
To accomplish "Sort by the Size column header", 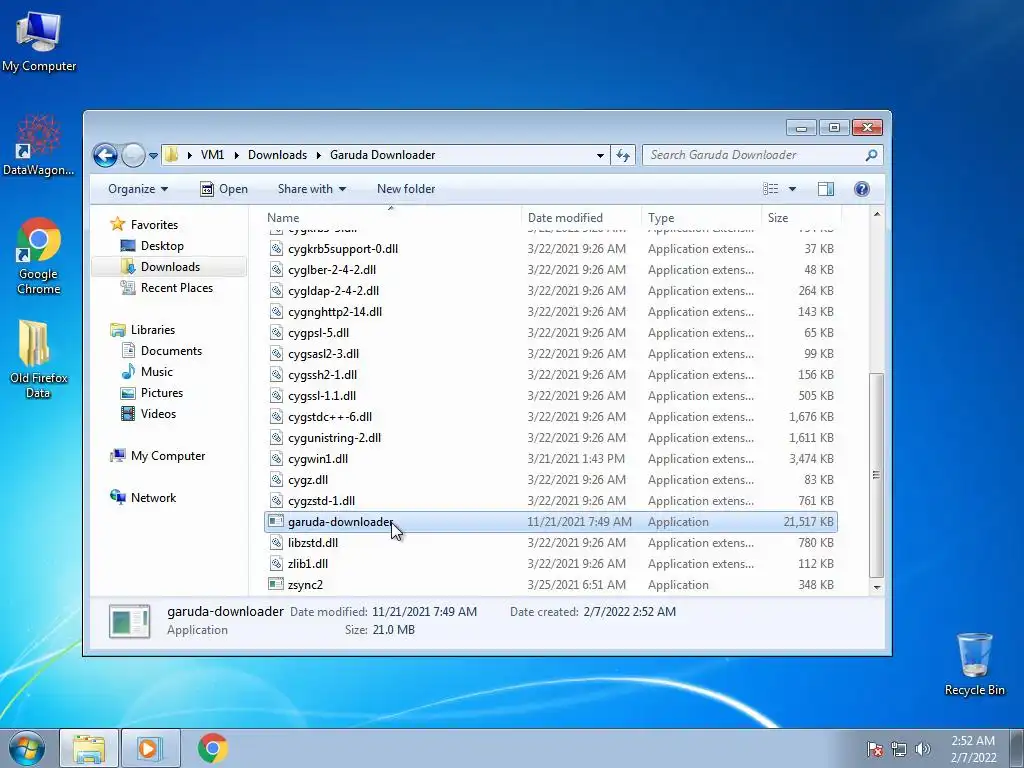I will (x=801, y=218).
